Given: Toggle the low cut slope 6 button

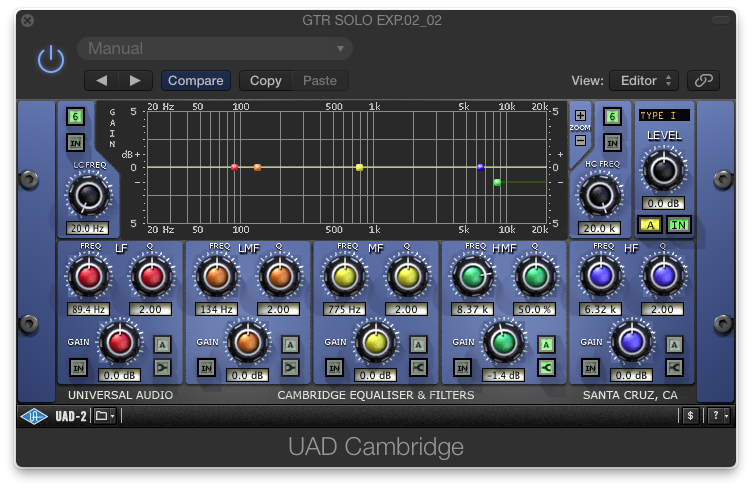Looking at the screenshot, I should [x=75, y=116].
